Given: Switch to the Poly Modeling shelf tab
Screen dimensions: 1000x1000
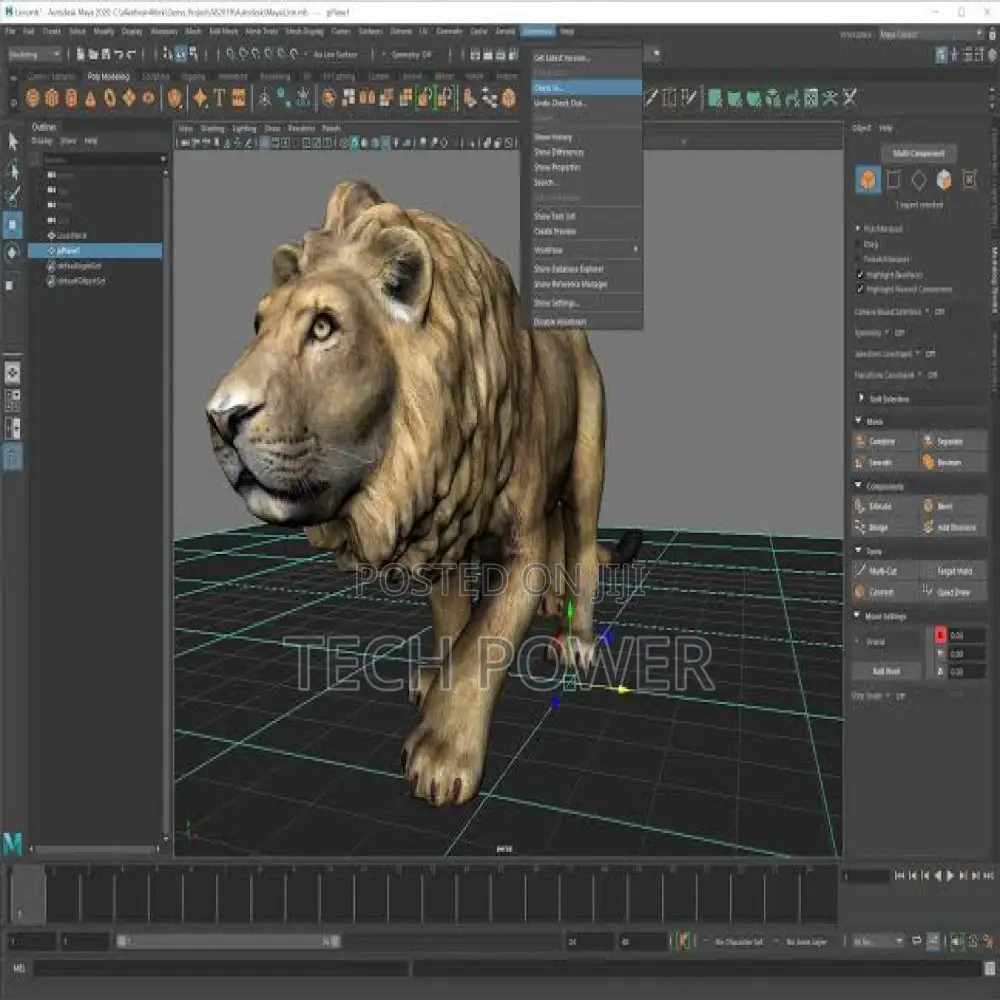Looking at the screenshot, I should (x=108, y=77).
